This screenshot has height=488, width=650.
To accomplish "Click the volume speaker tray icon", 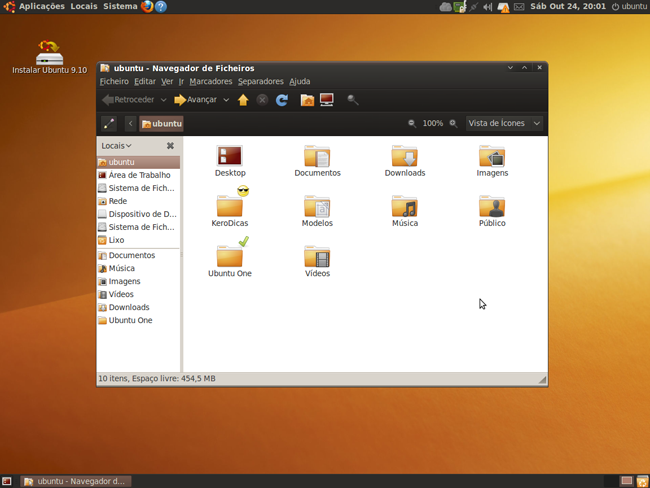I will 488,7.
